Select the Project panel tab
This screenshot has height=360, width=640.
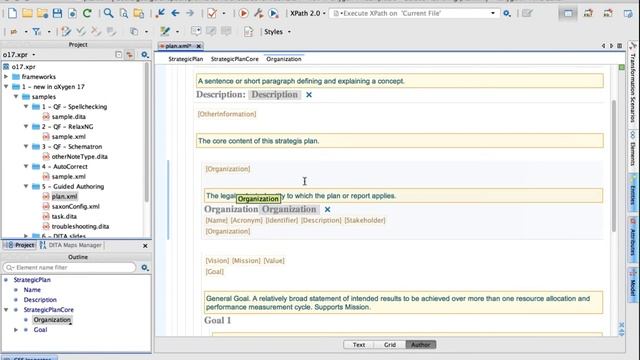(x=20, y=245)
